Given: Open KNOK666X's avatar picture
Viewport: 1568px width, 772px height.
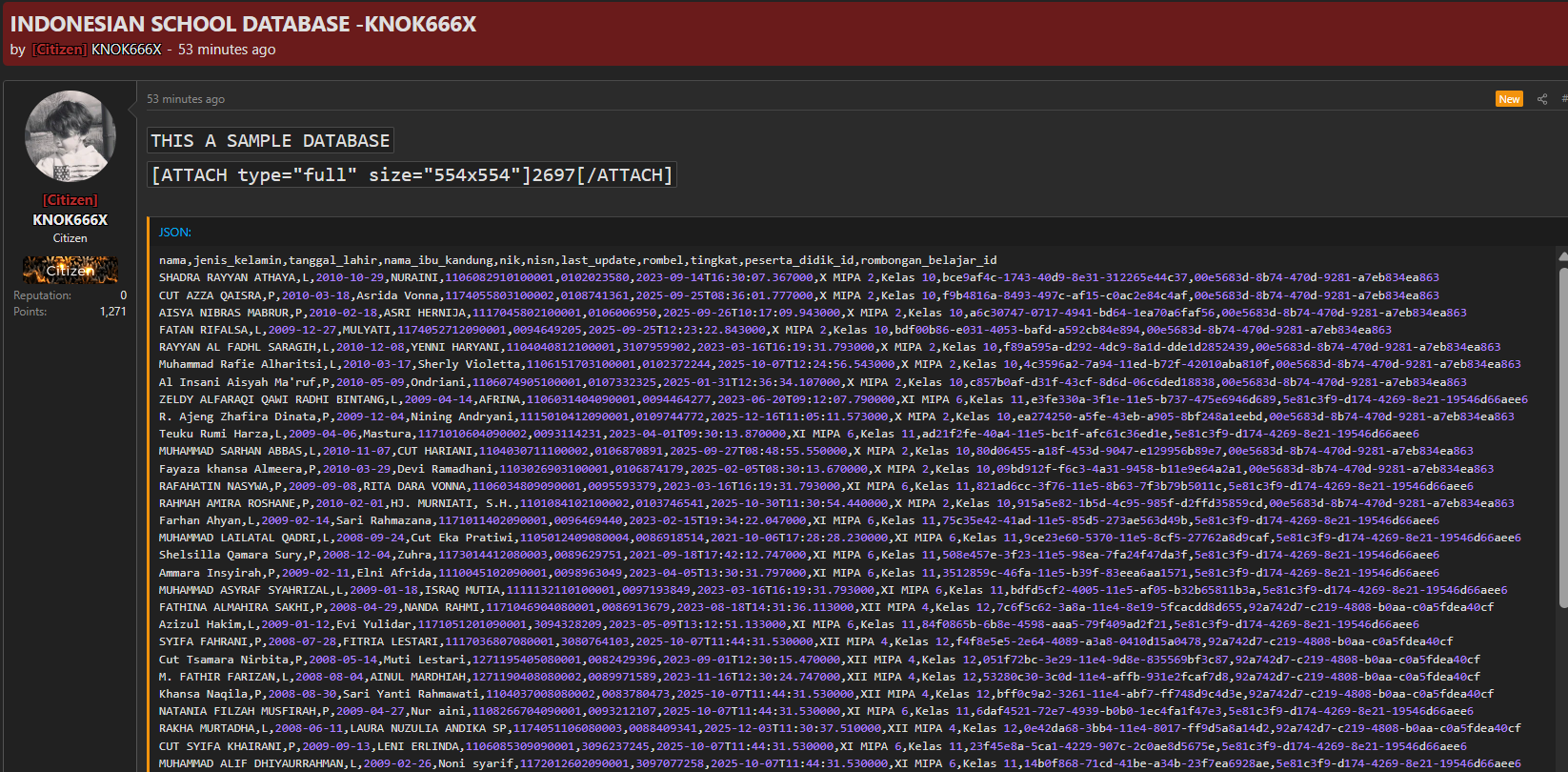Looking at the screenshot, I should (70, 136).
